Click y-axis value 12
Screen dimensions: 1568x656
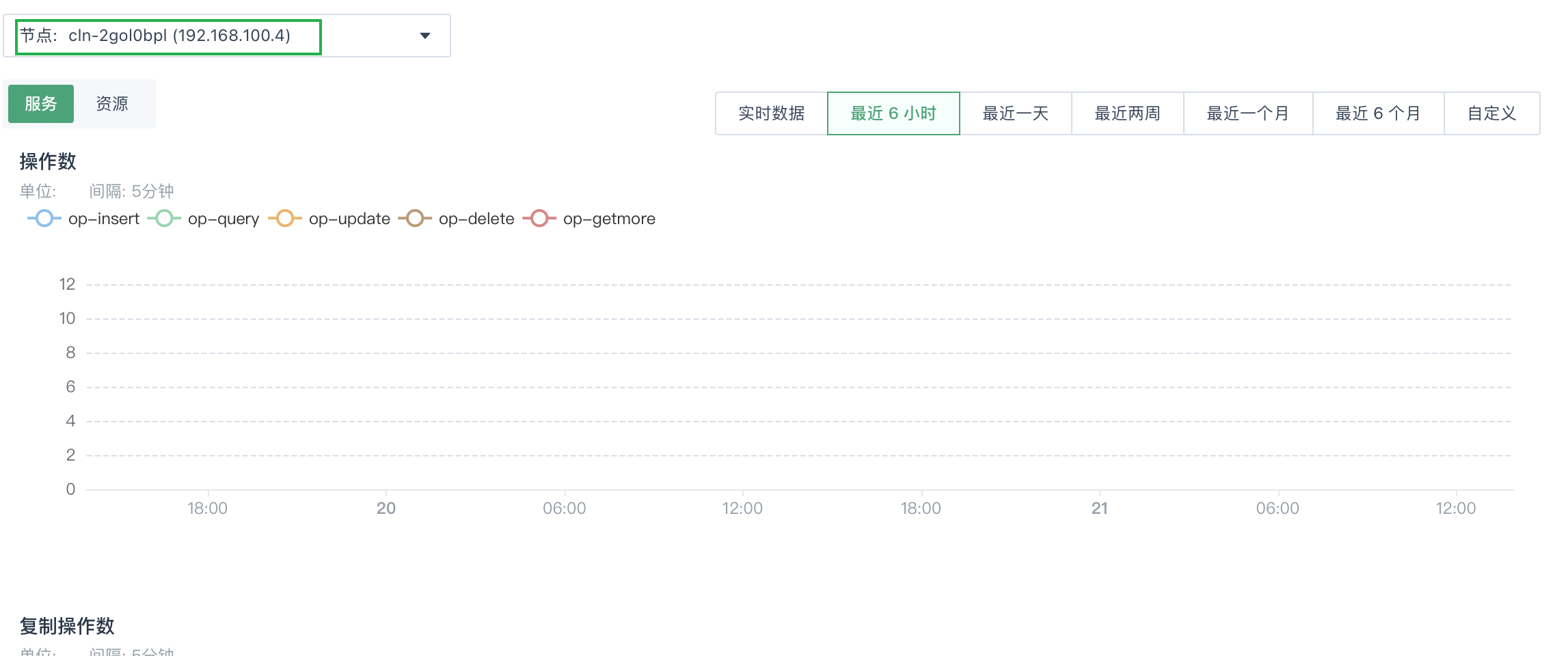pos(67,284)
